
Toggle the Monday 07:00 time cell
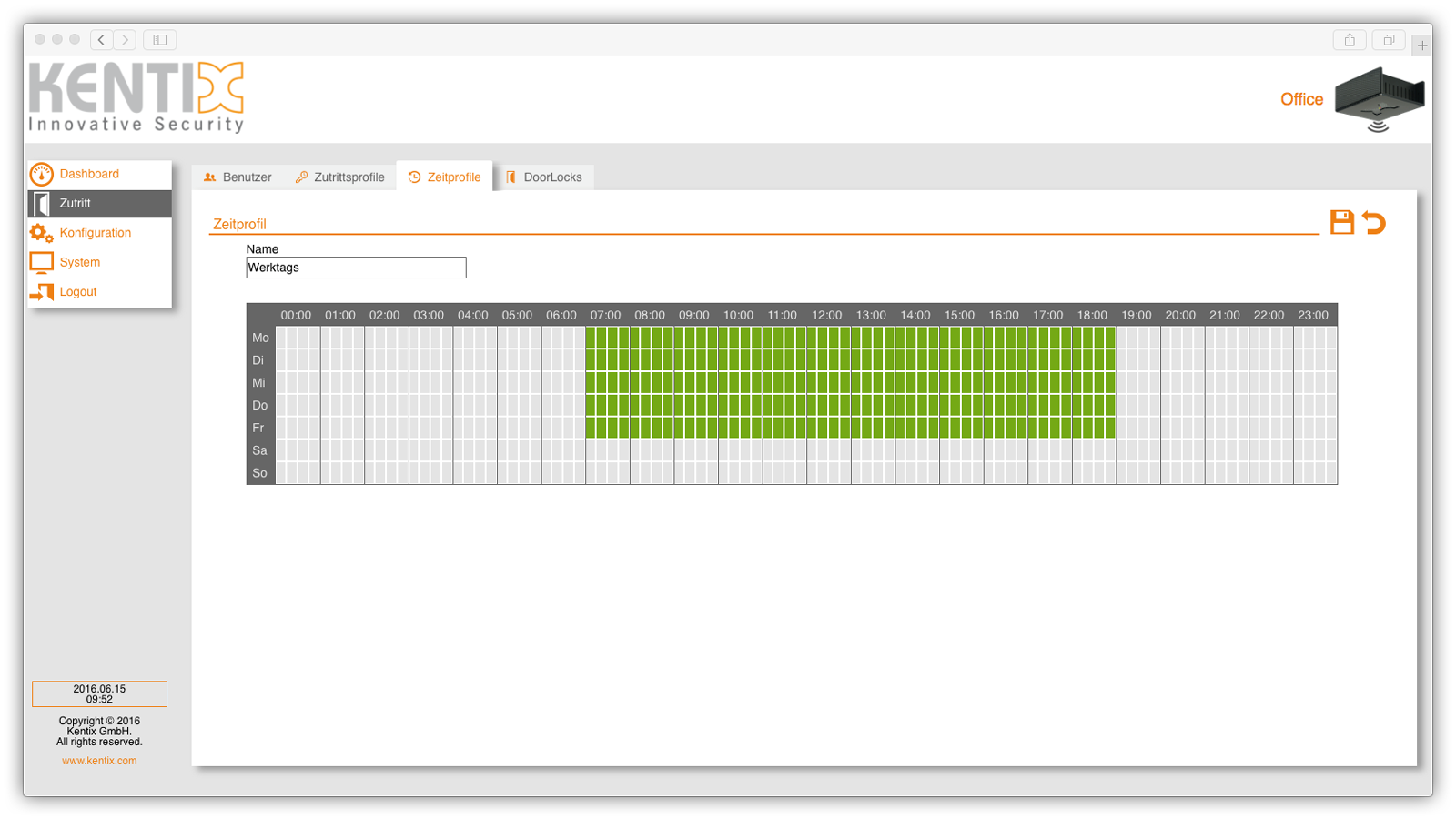tap(591, 338)
